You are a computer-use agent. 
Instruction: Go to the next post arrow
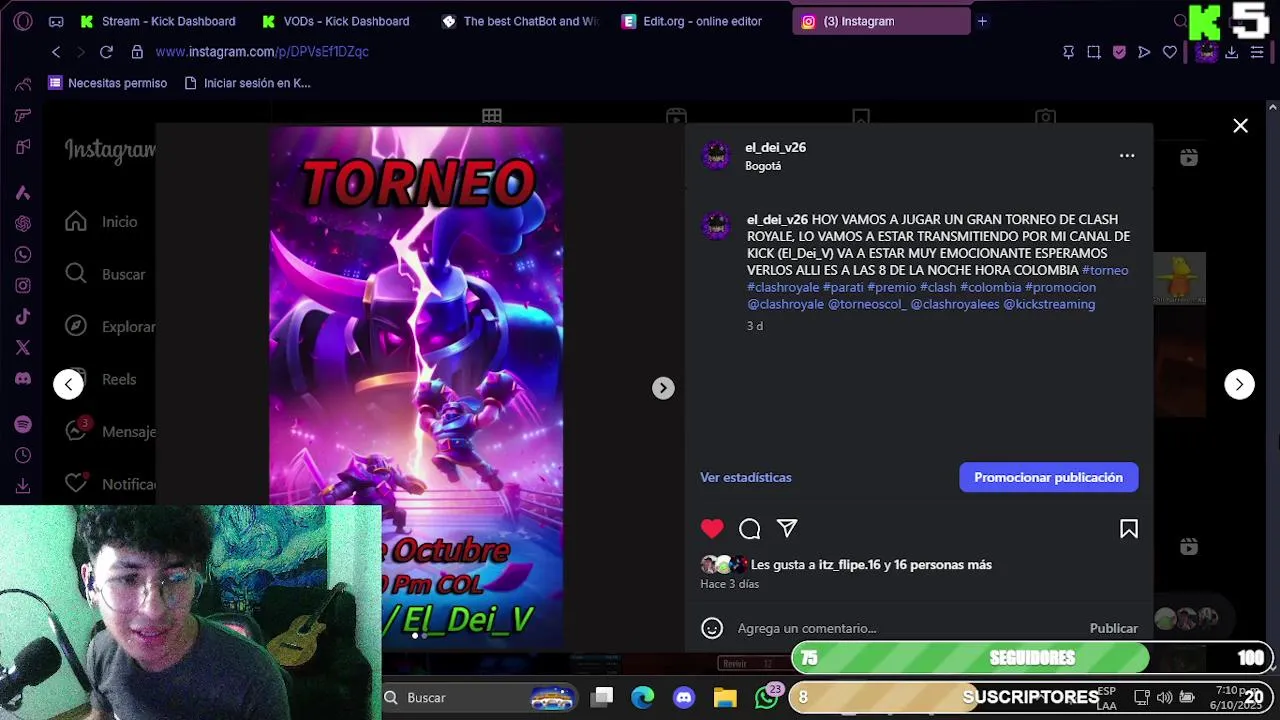pyautogui.click(x=1239, y=384)
